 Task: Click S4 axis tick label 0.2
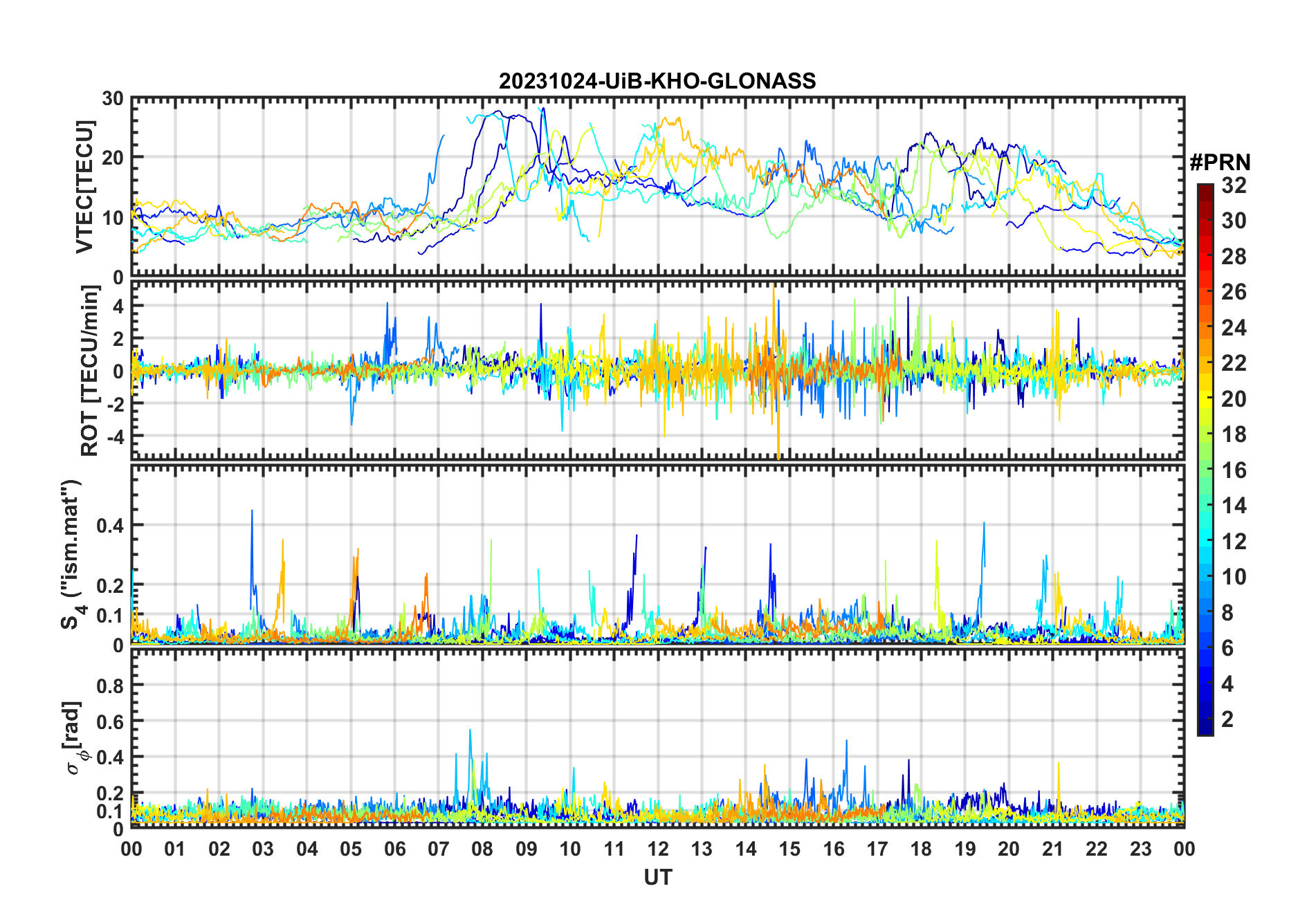click(110, 586)
